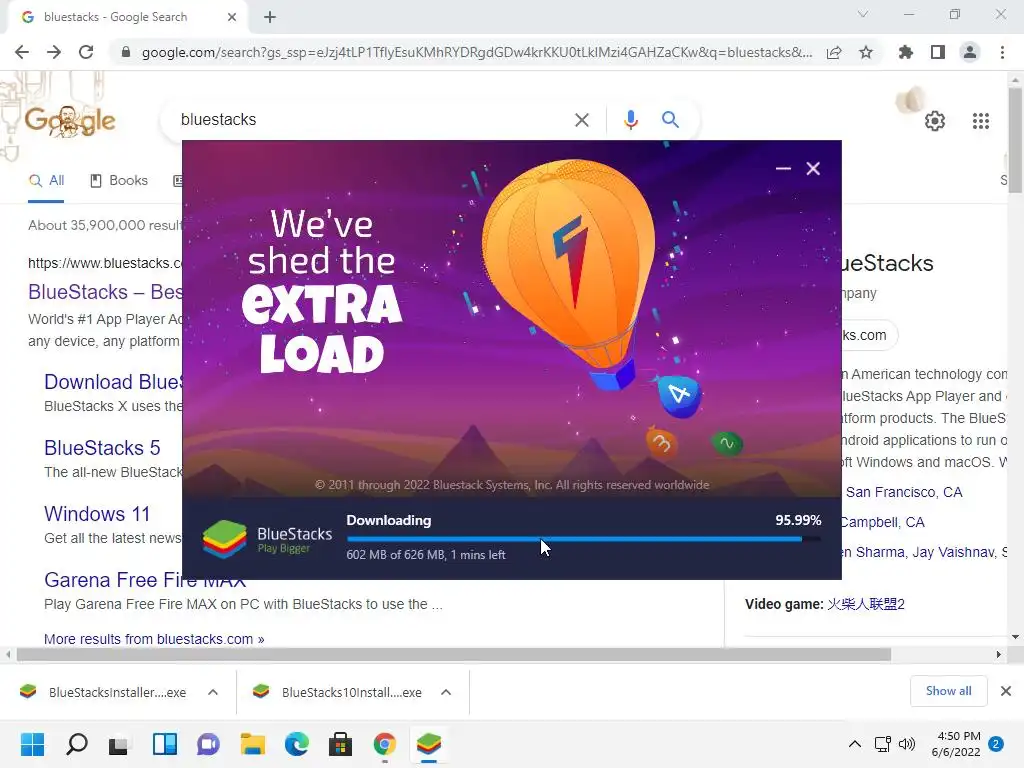Switch to BlueStacks installer on taskbar
1024x768 pixels.
coord(428,744)
